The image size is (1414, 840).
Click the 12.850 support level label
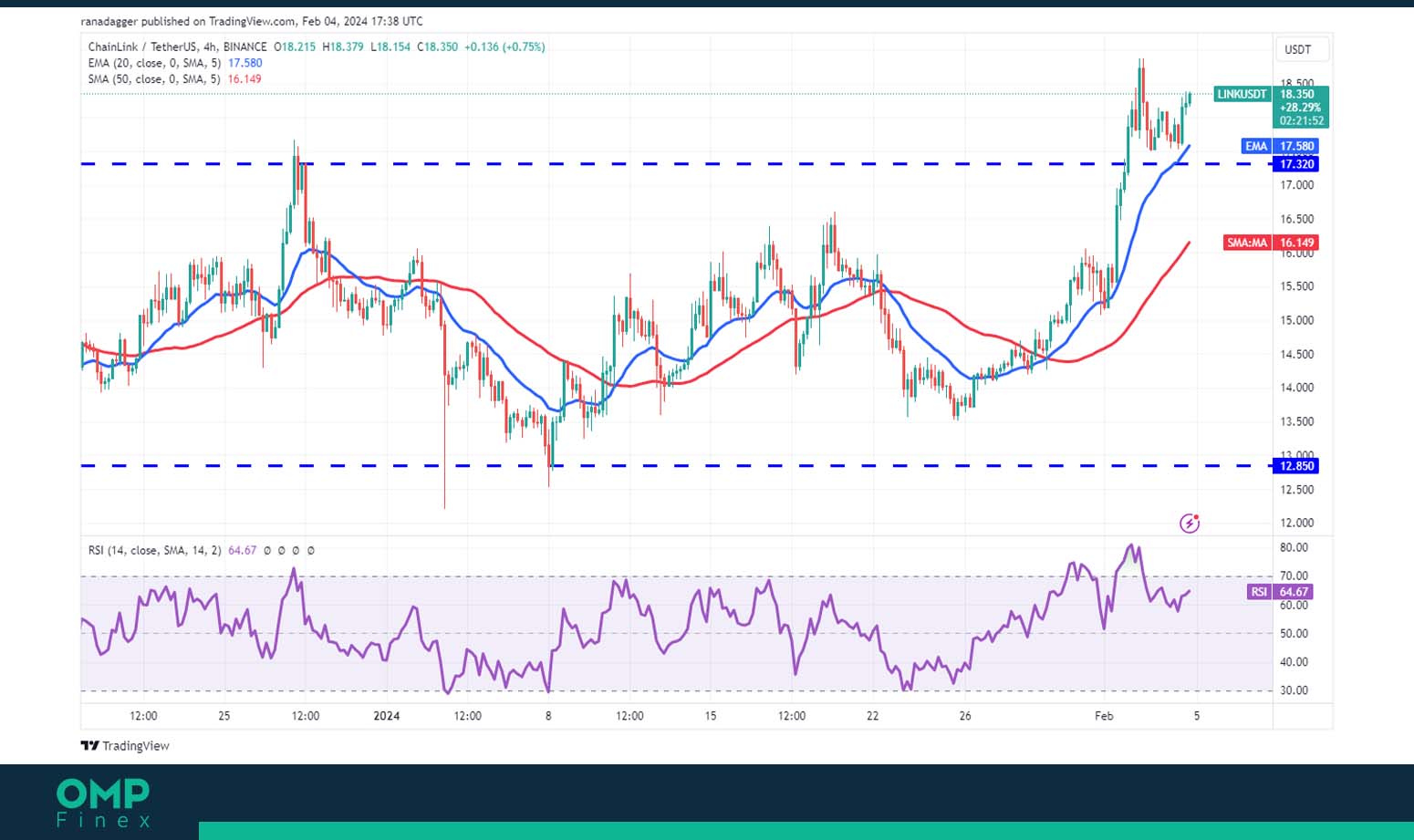click(x=1296, y=466)
